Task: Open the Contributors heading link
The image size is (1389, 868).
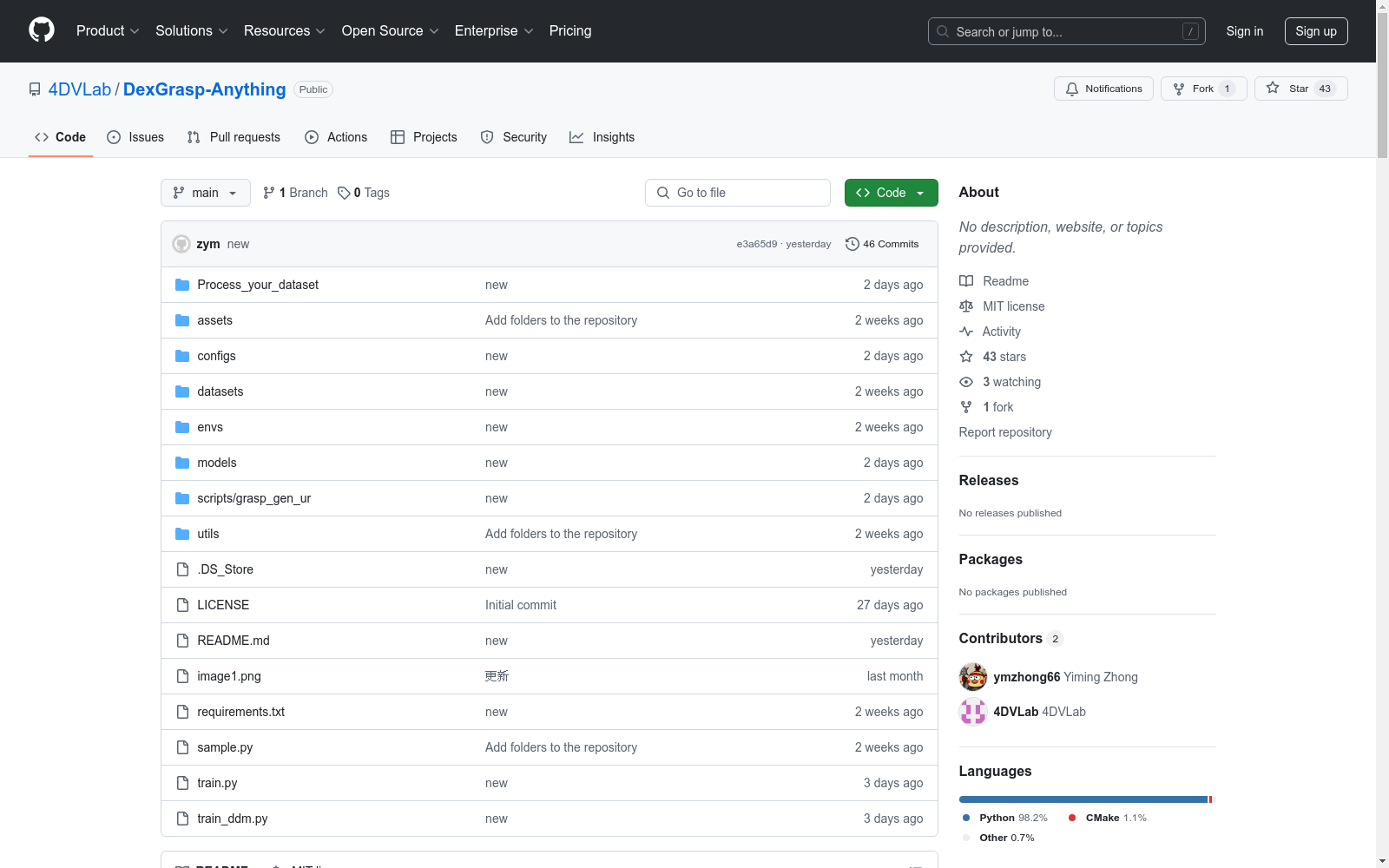Action: (1010, 638)
